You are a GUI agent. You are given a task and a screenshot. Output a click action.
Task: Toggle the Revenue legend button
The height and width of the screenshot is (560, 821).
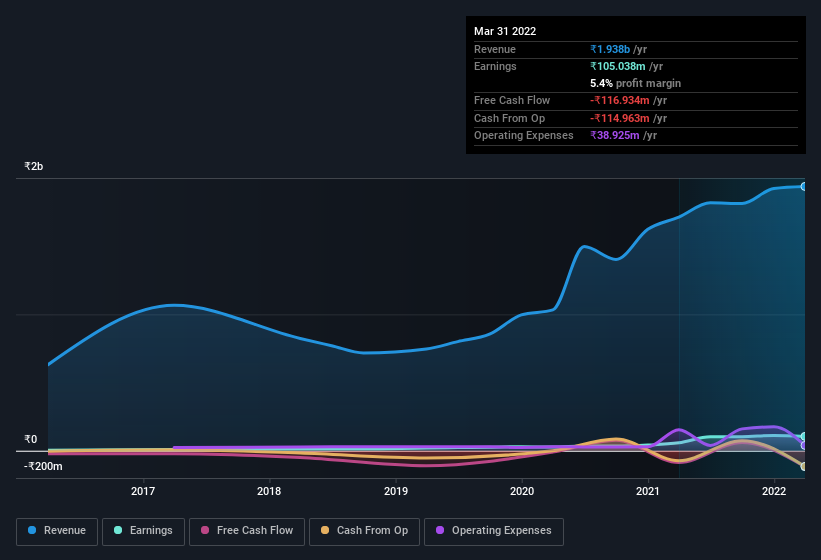point(57,531)
